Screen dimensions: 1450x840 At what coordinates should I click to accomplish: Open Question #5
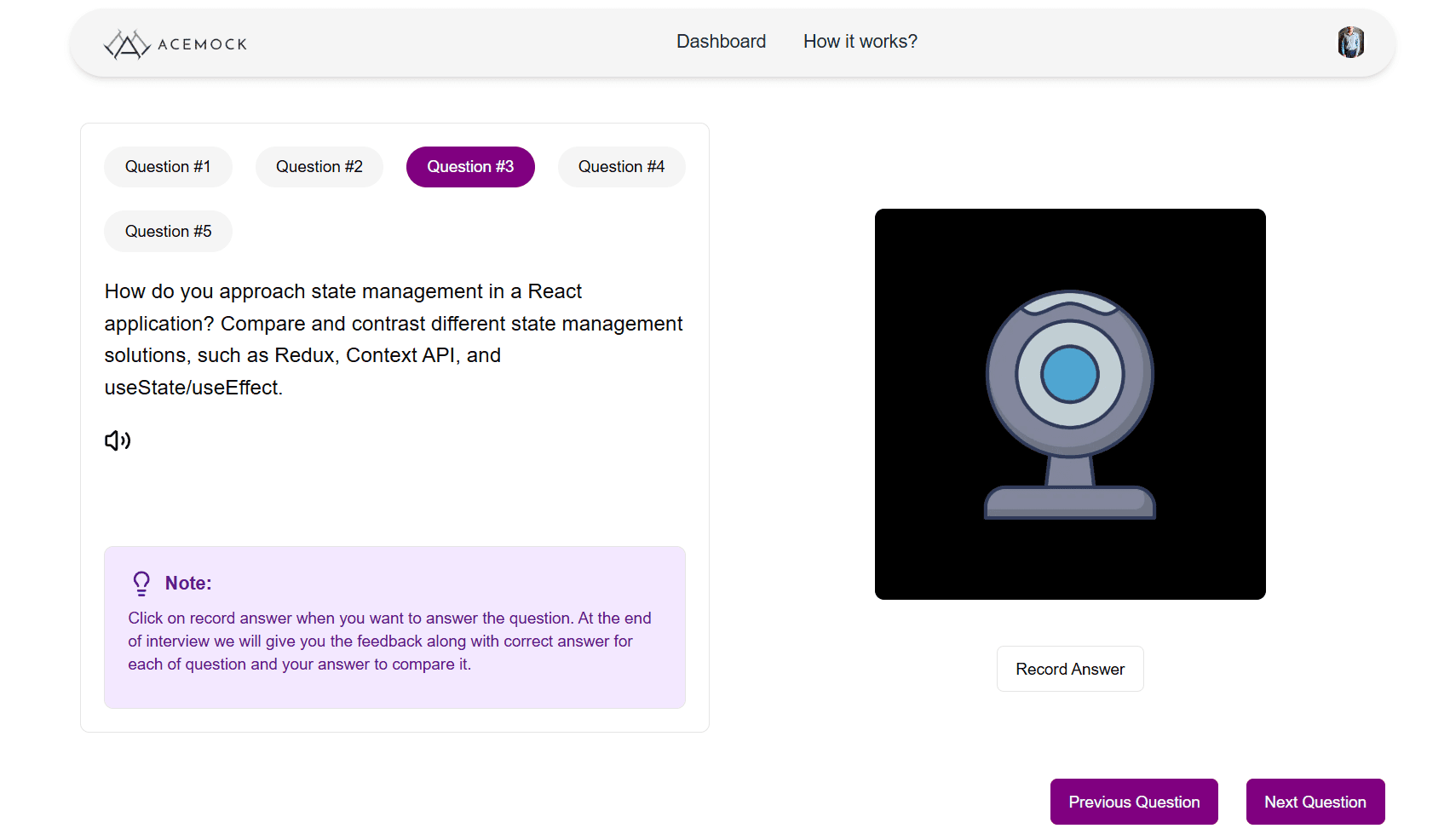point(168,231)
